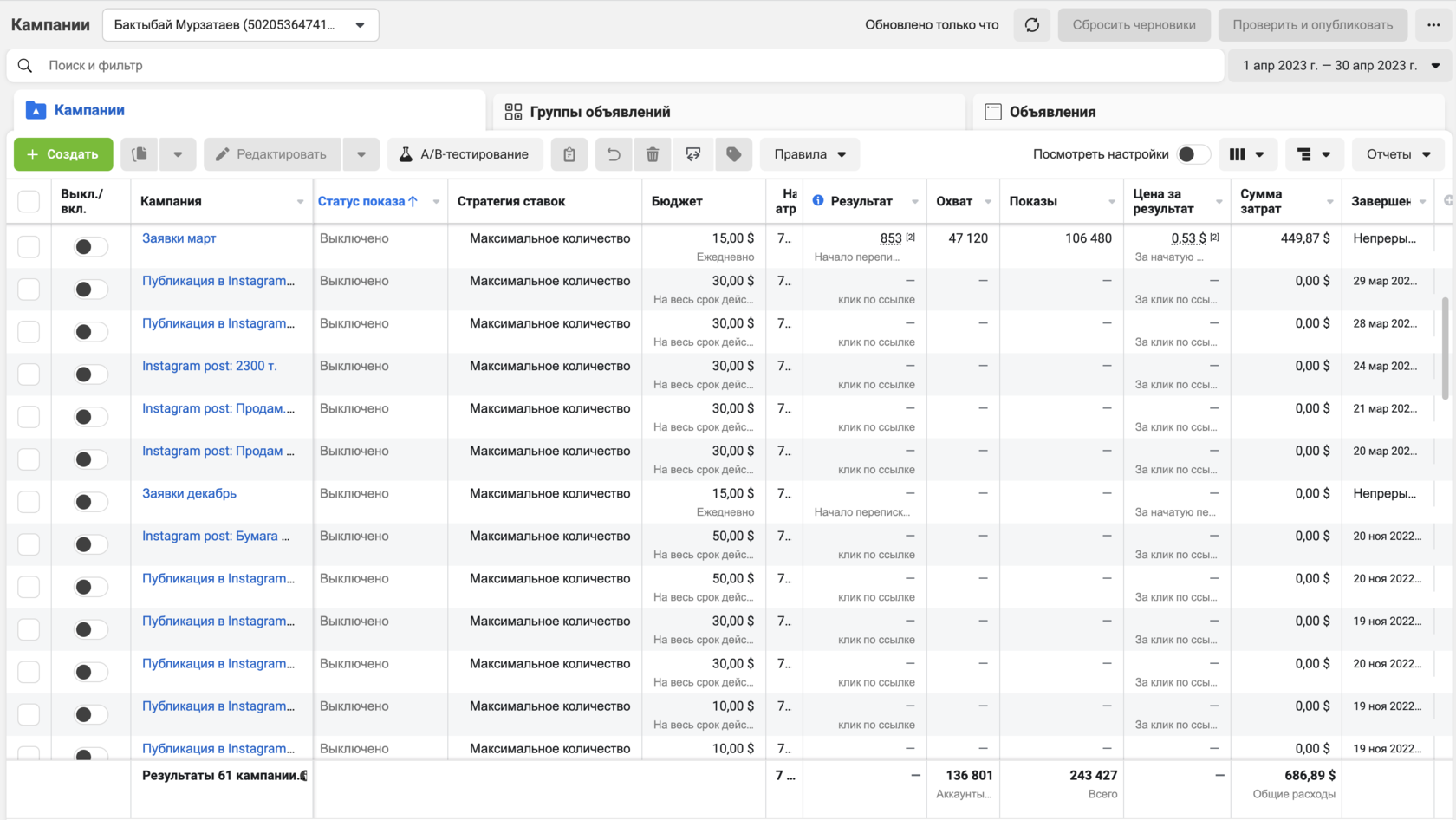Image resolution: width=1456 pixels, height=820 pixels.
Task: Click the Редактировать button
Action: [x=273, y=154]
